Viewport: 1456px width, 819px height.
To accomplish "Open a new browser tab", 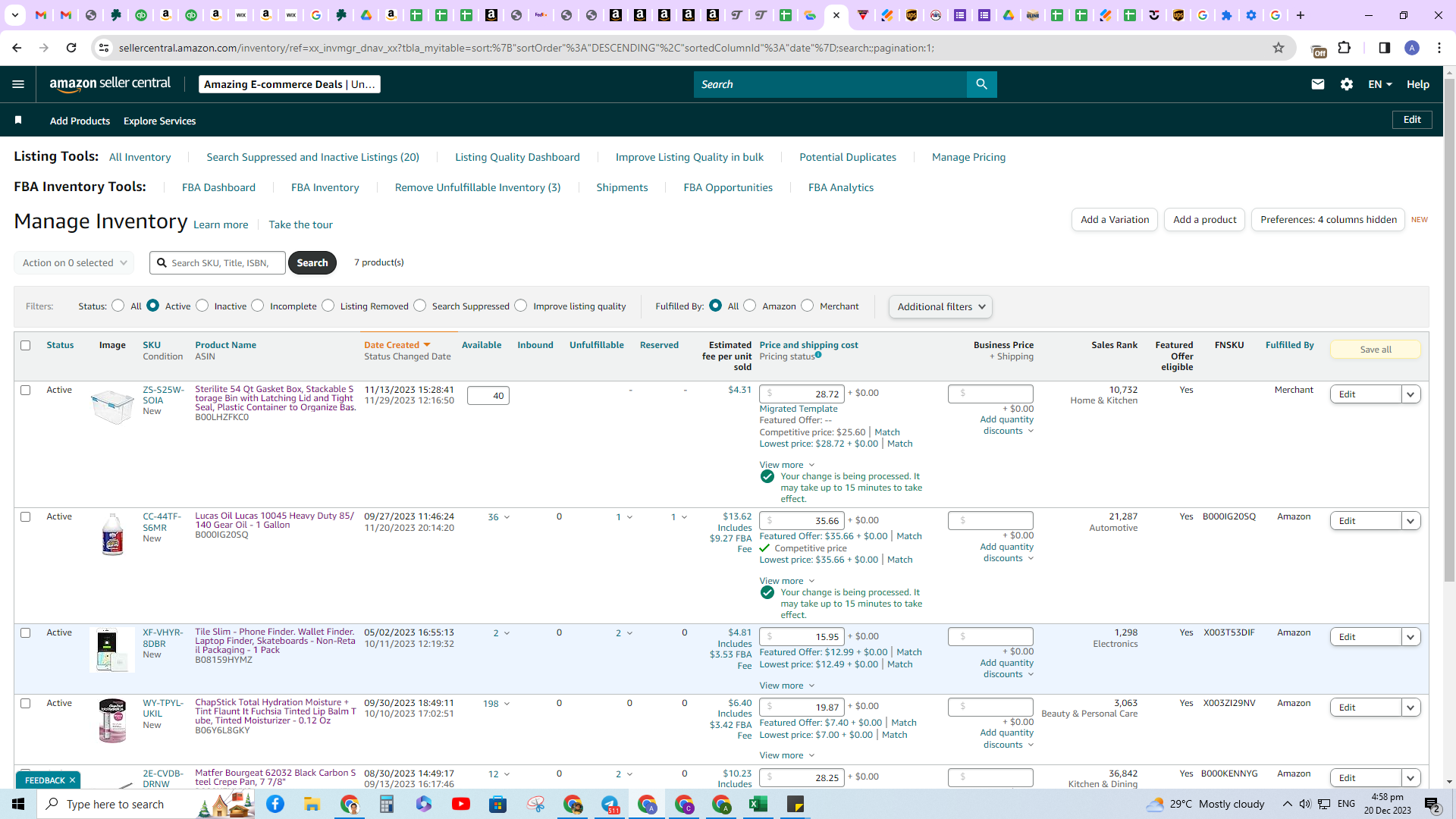I will pyautogui.click(x=1301, y=15).
